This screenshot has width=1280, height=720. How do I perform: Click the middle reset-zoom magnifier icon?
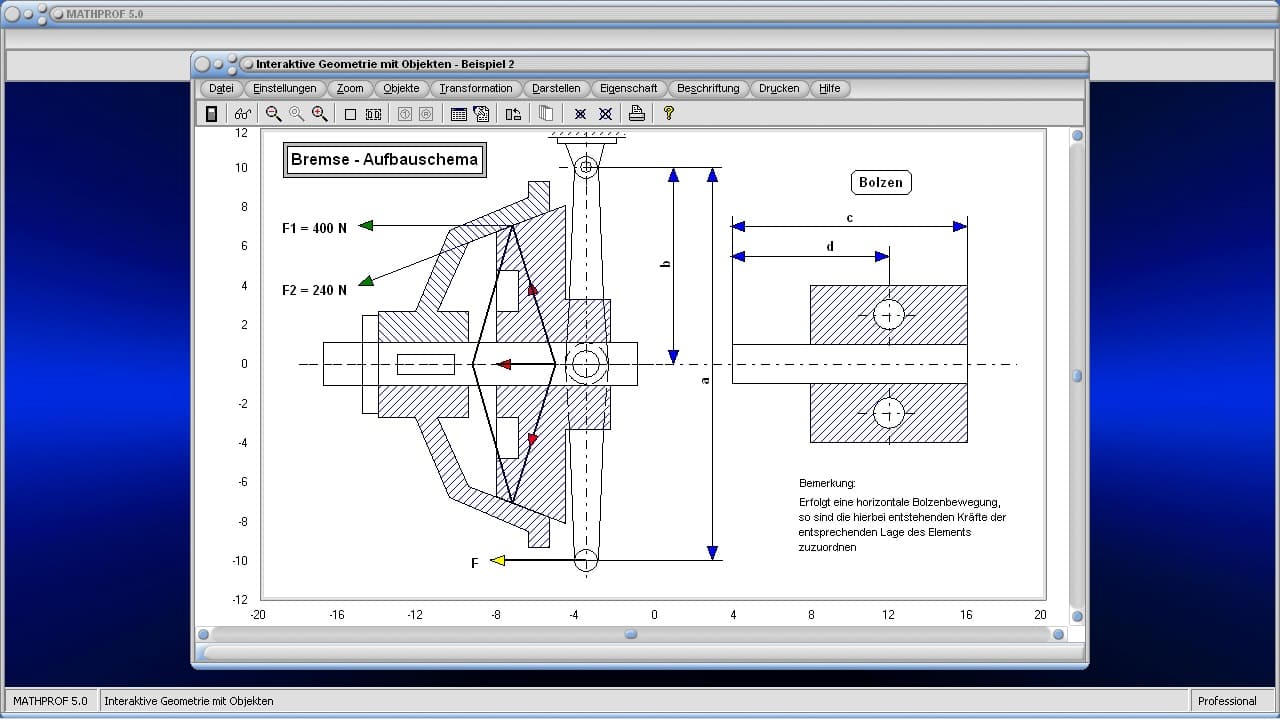pos(296,114)
